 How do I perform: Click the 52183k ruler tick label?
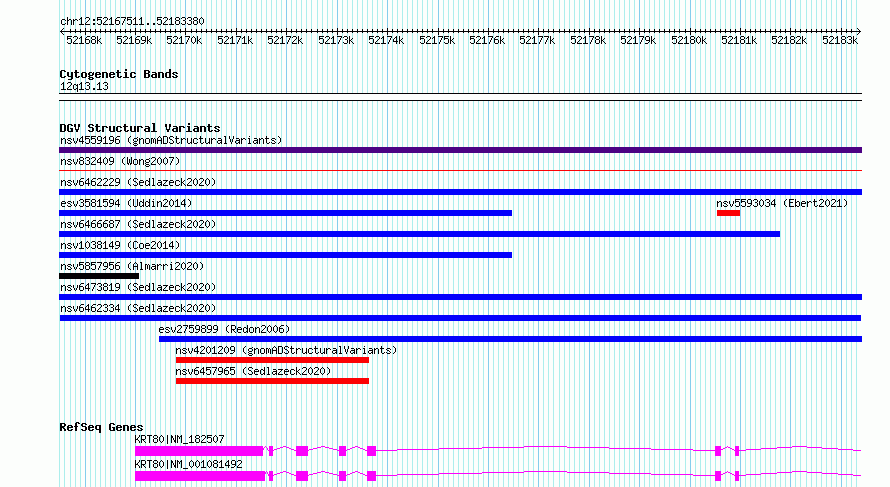pos(840,40)
